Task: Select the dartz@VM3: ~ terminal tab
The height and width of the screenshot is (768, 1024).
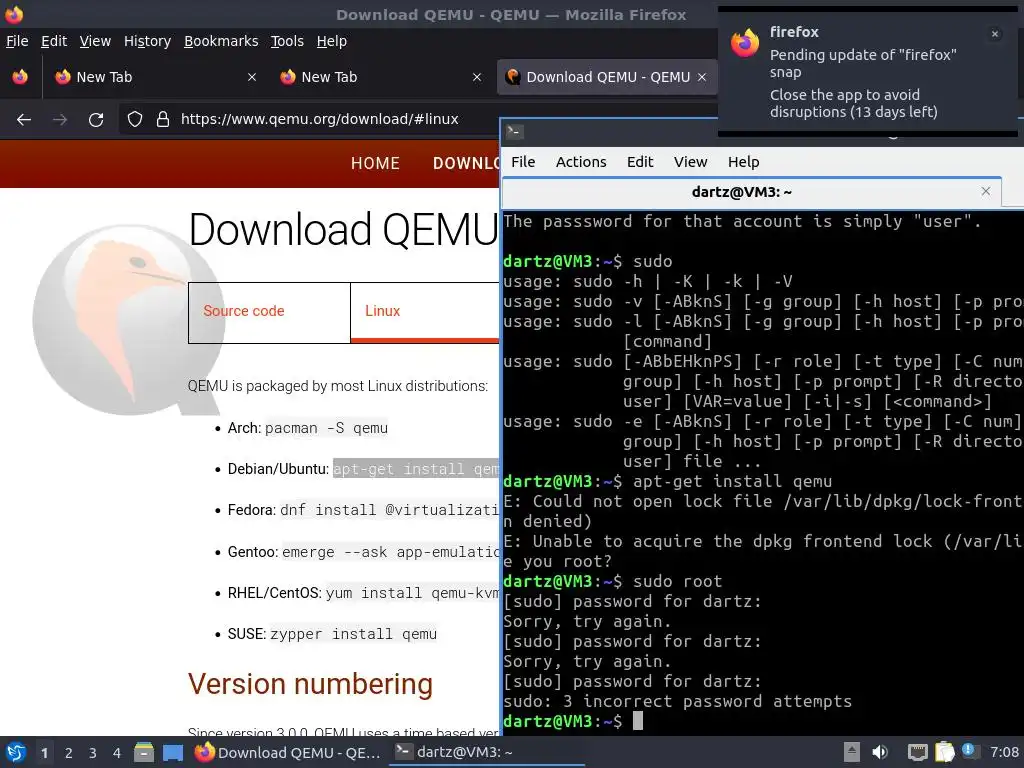Action: (x=751, y=192)
